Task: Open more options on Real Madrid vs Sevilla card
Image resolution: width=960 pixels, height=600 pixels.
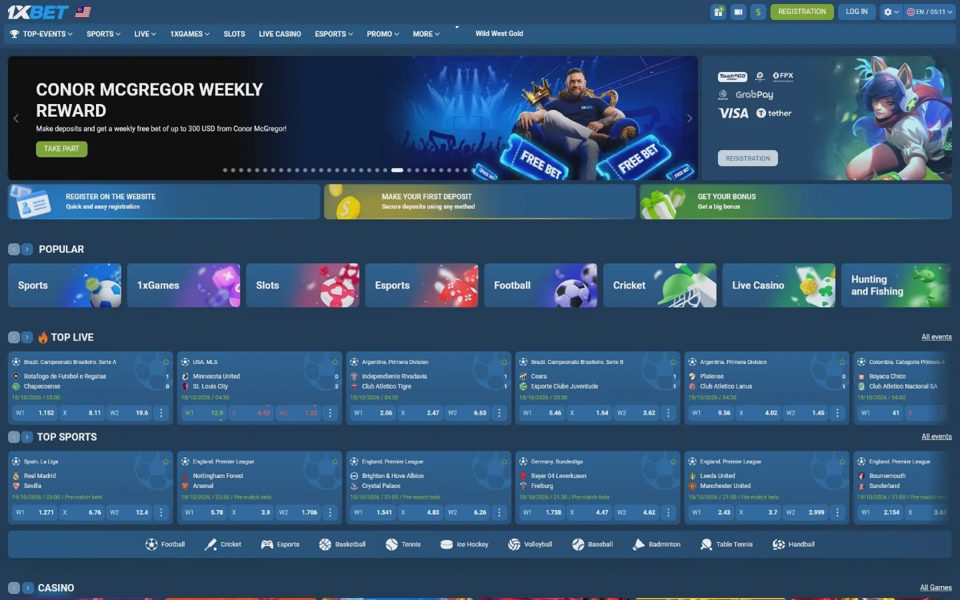Action: pos(161,512)
